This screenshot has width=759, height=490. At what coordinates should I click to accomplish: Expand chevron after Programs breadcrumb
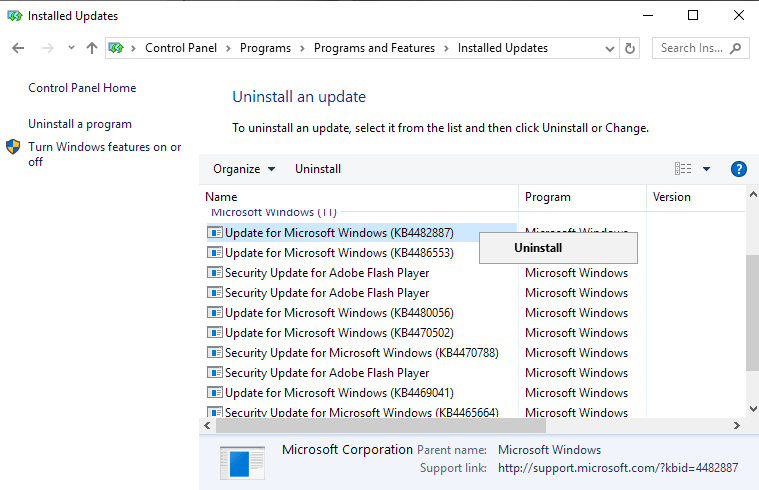tap(302, 48)
